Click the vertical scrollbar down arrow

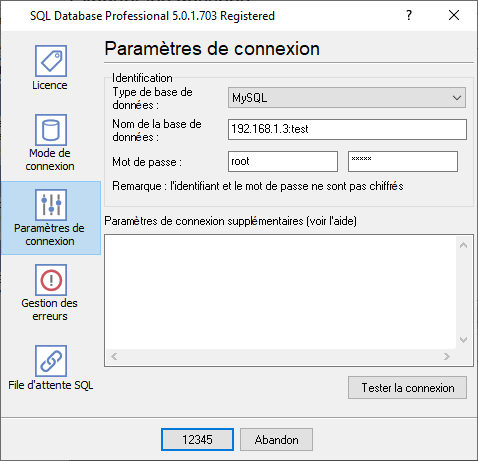[463, 340]
